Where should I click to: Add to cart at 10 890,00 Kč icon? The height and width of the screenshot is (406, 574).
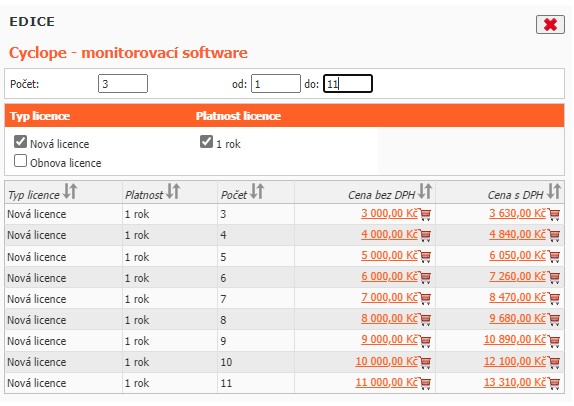tap(554, 340)
